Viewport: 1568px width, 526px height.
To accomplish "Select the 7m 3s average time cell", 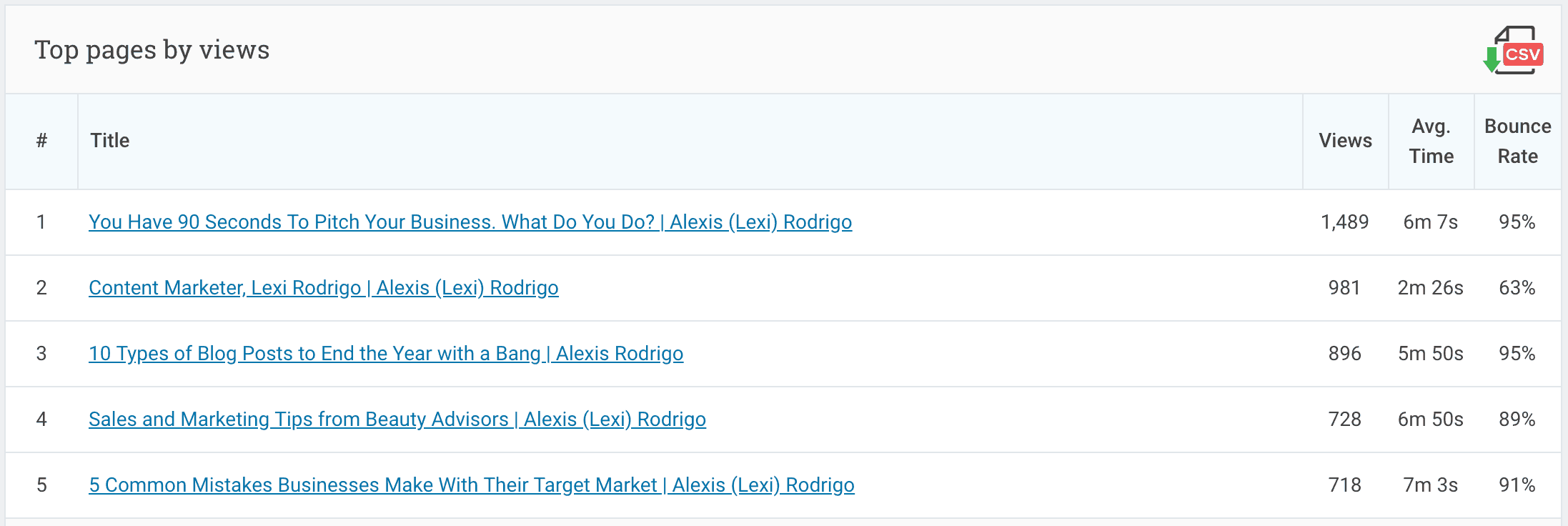I will tap(1431, 485).
